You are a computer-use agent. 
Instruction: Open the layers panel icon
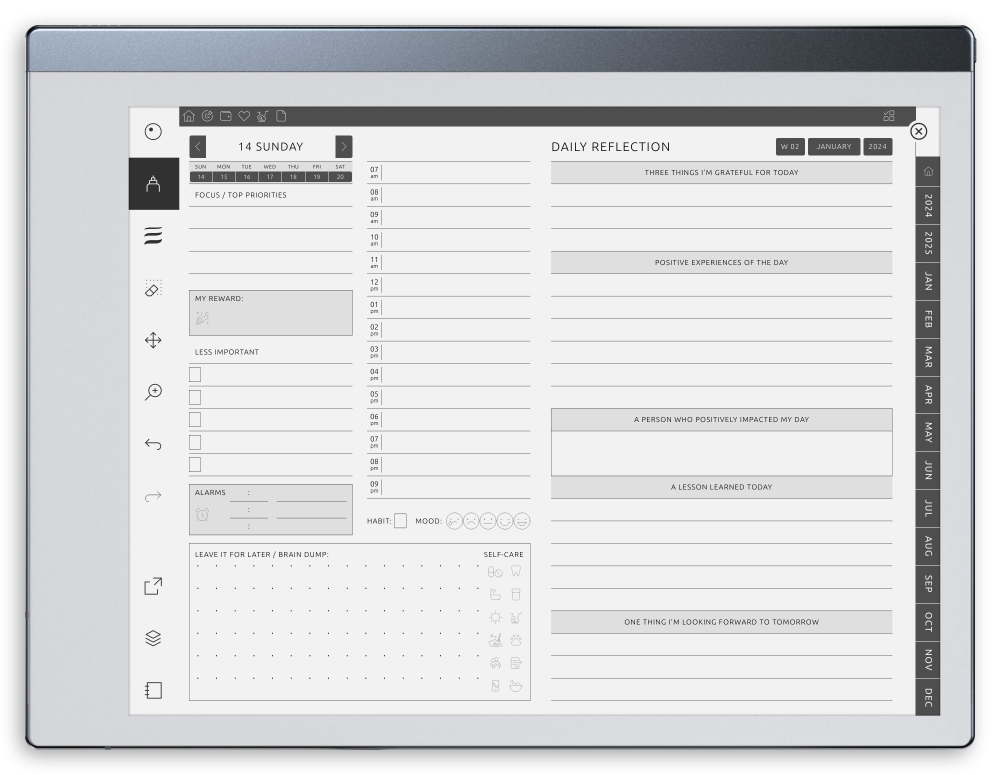(x=154, y=638)
